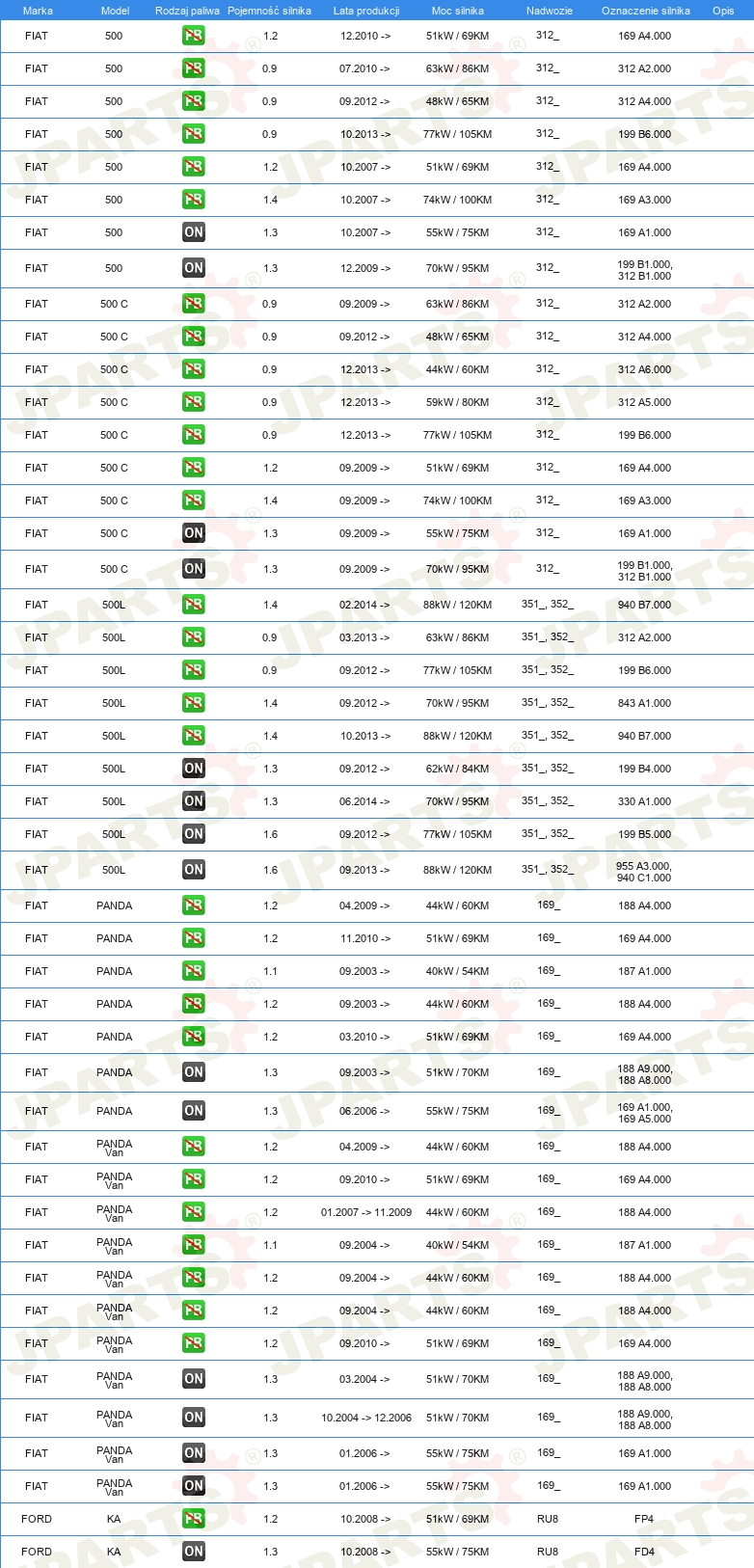Click production date 01.2007 -> 11.2009
Viewport: 754px width, 1568px height.
click(366, 1212)
